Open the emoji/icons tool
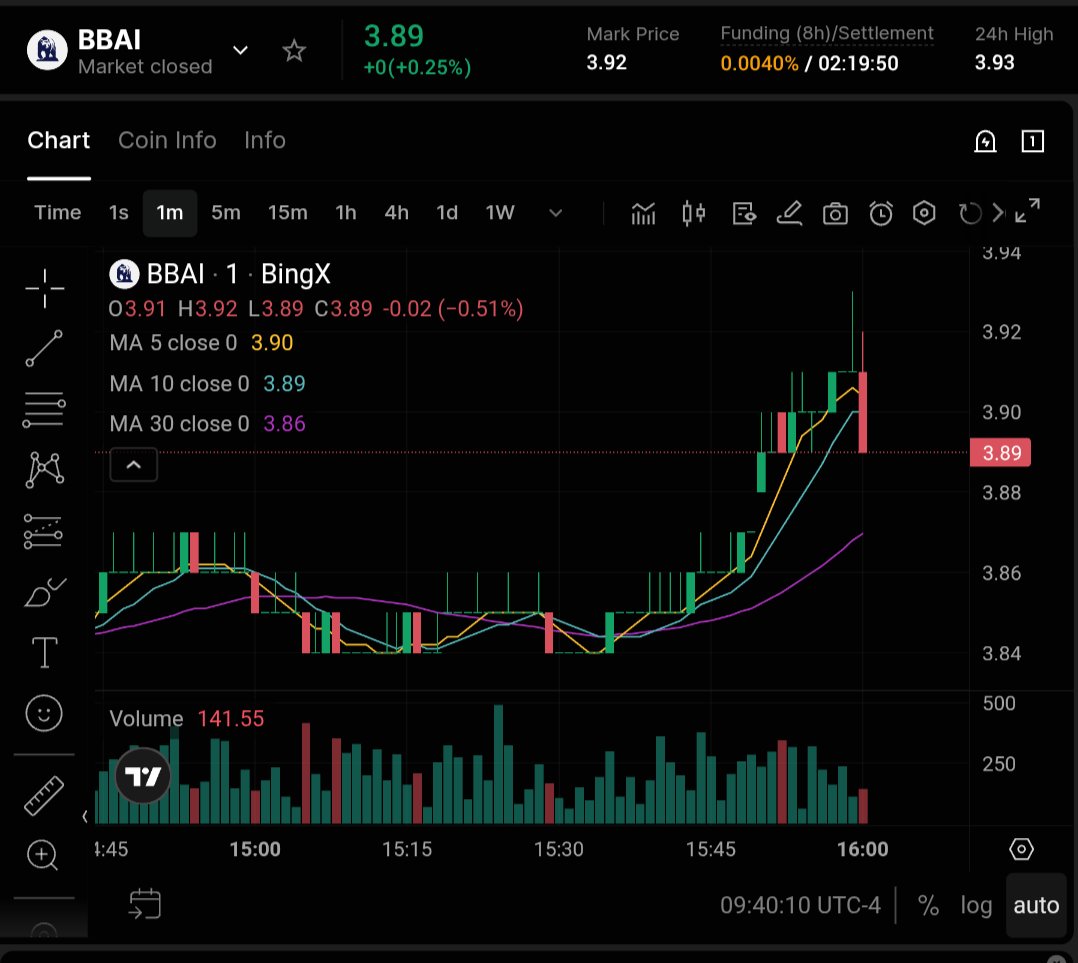1078x963 pixels. pos(44,713)
